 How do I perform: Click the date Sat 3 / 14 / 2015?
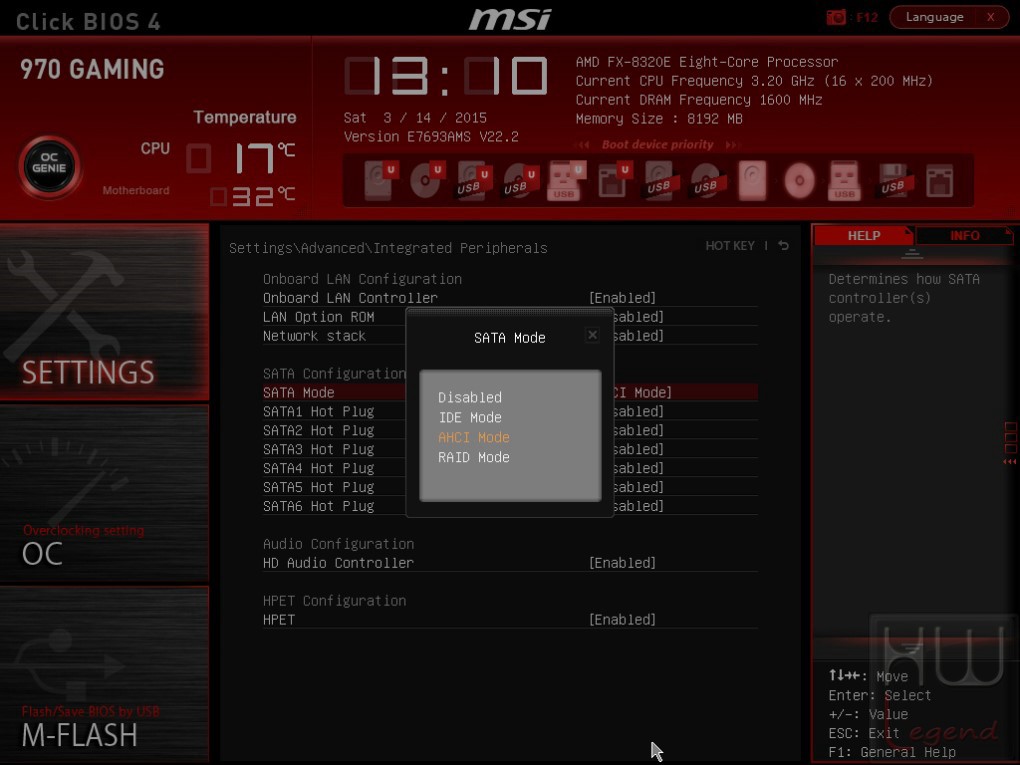tap(415, 118)
